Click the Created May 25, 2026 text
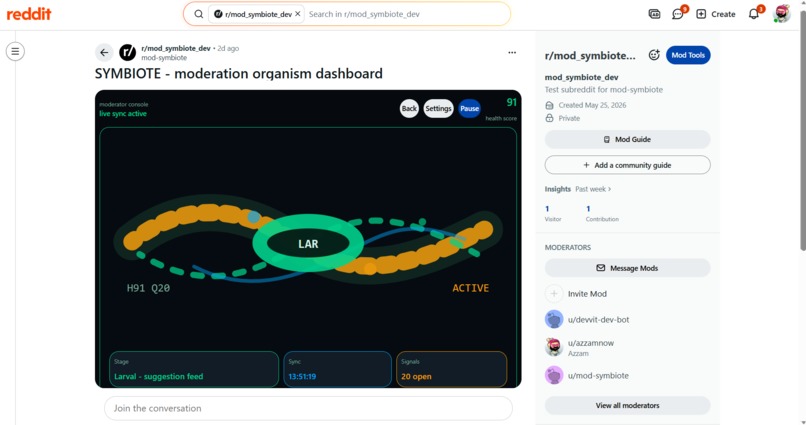The image size is (806, 425). point(592,105)
